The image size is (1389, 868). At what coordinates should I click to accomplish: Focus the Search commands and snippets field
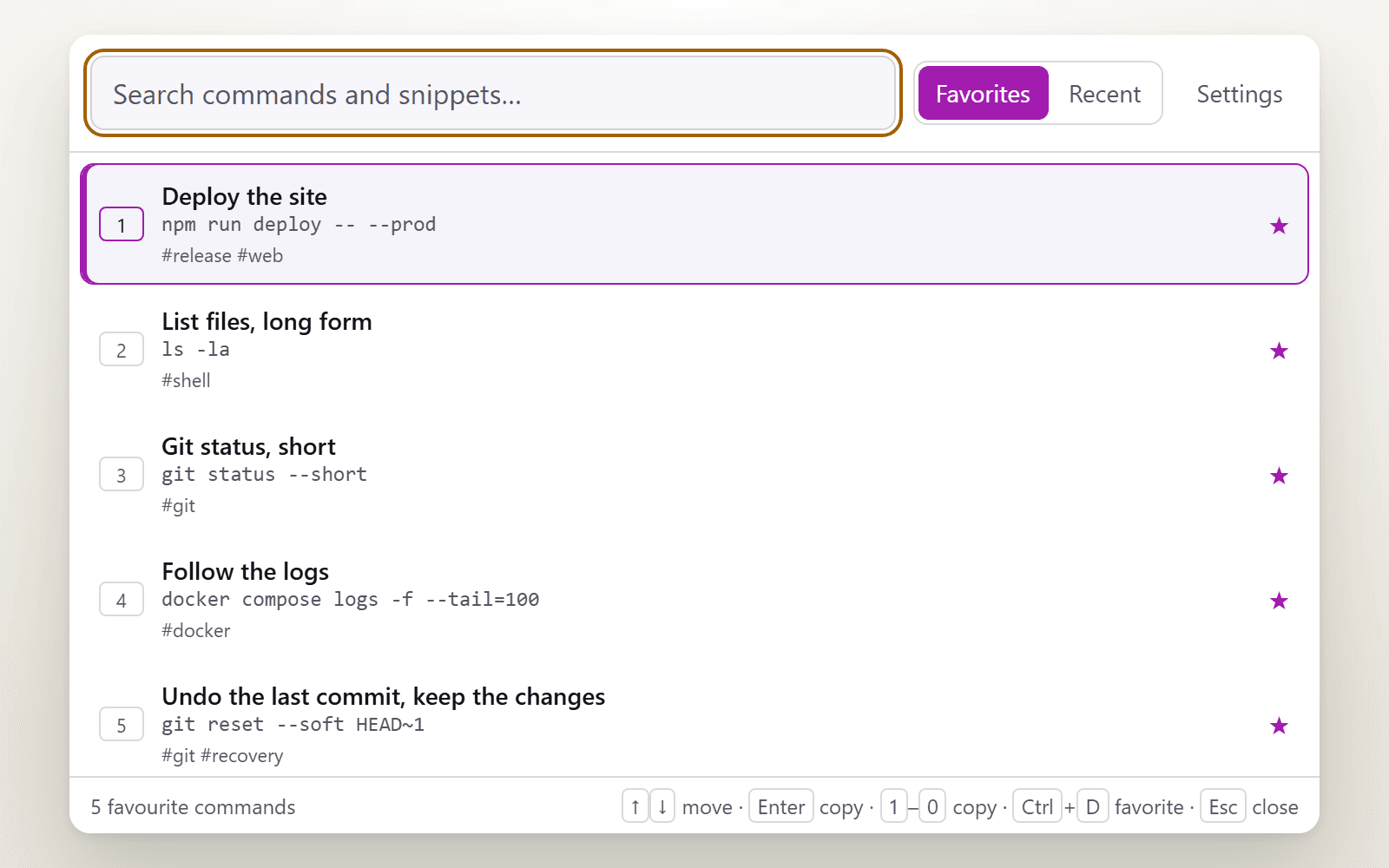(x=493, y=93)
